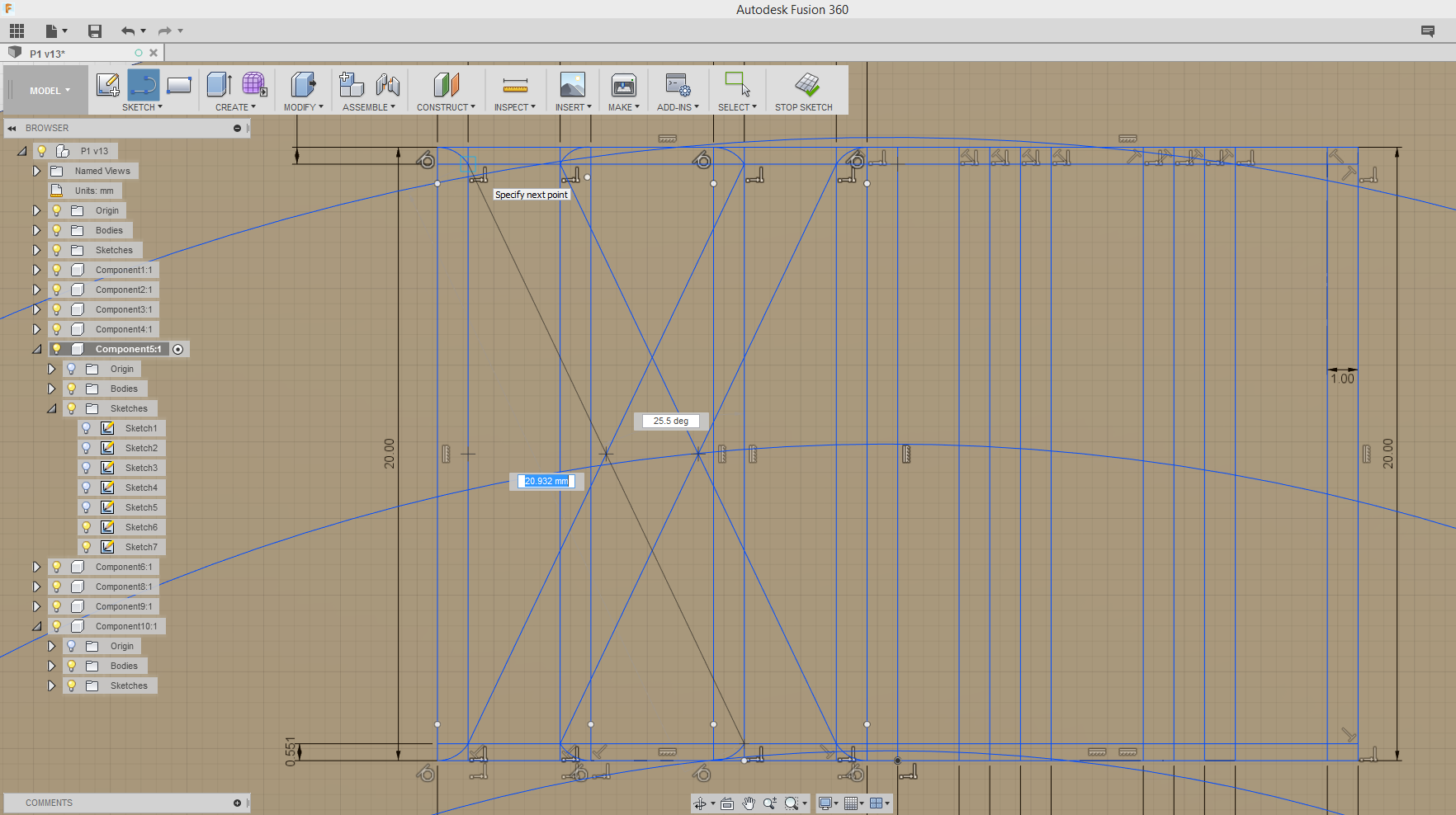Click the Look At icon
The width and height of the screenshot is (1456, 815).
tap(726, 803)
